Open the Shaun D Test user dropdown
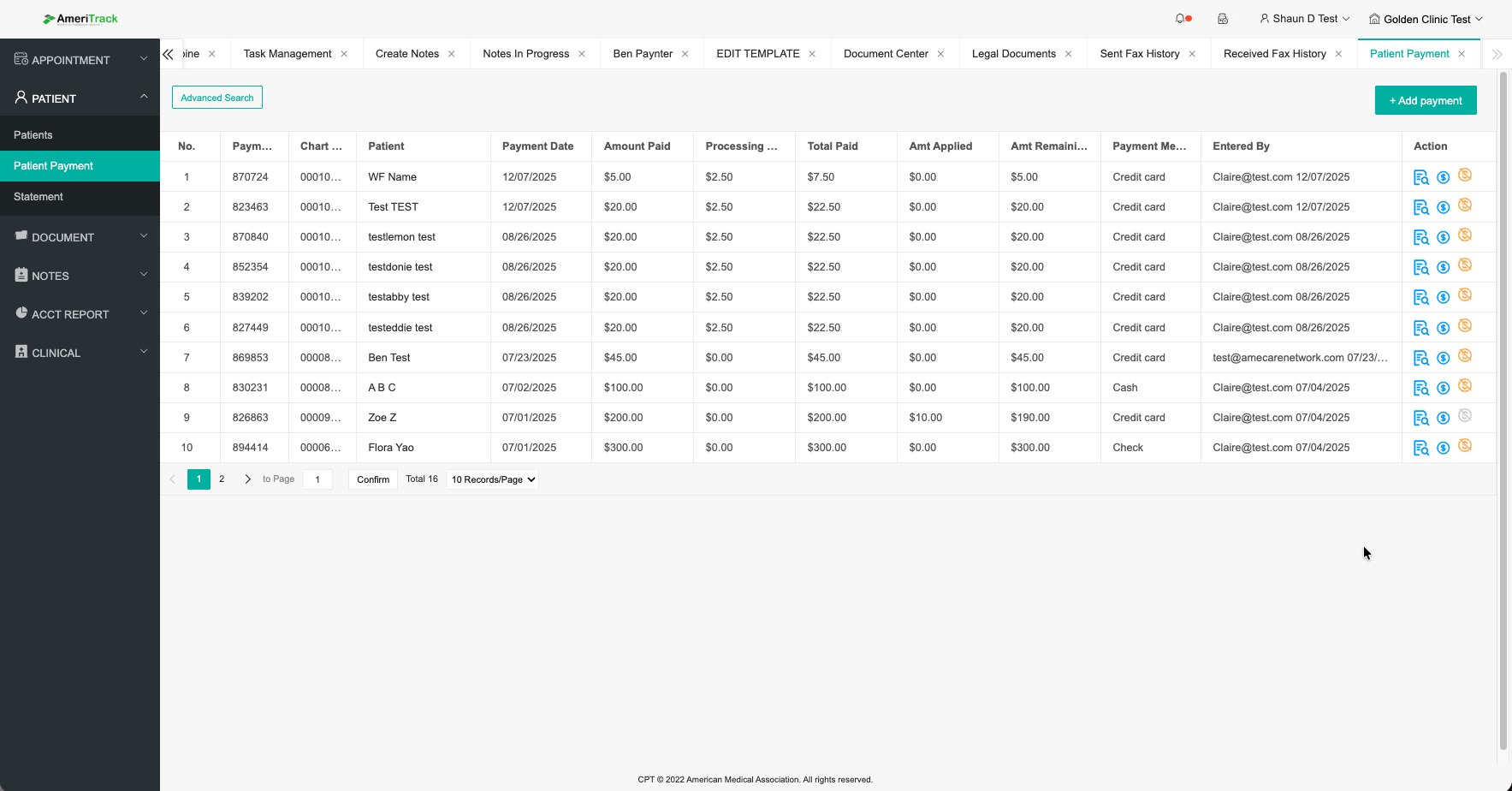Screen dimensions: 1512x791 click(x=1304, y=19)
